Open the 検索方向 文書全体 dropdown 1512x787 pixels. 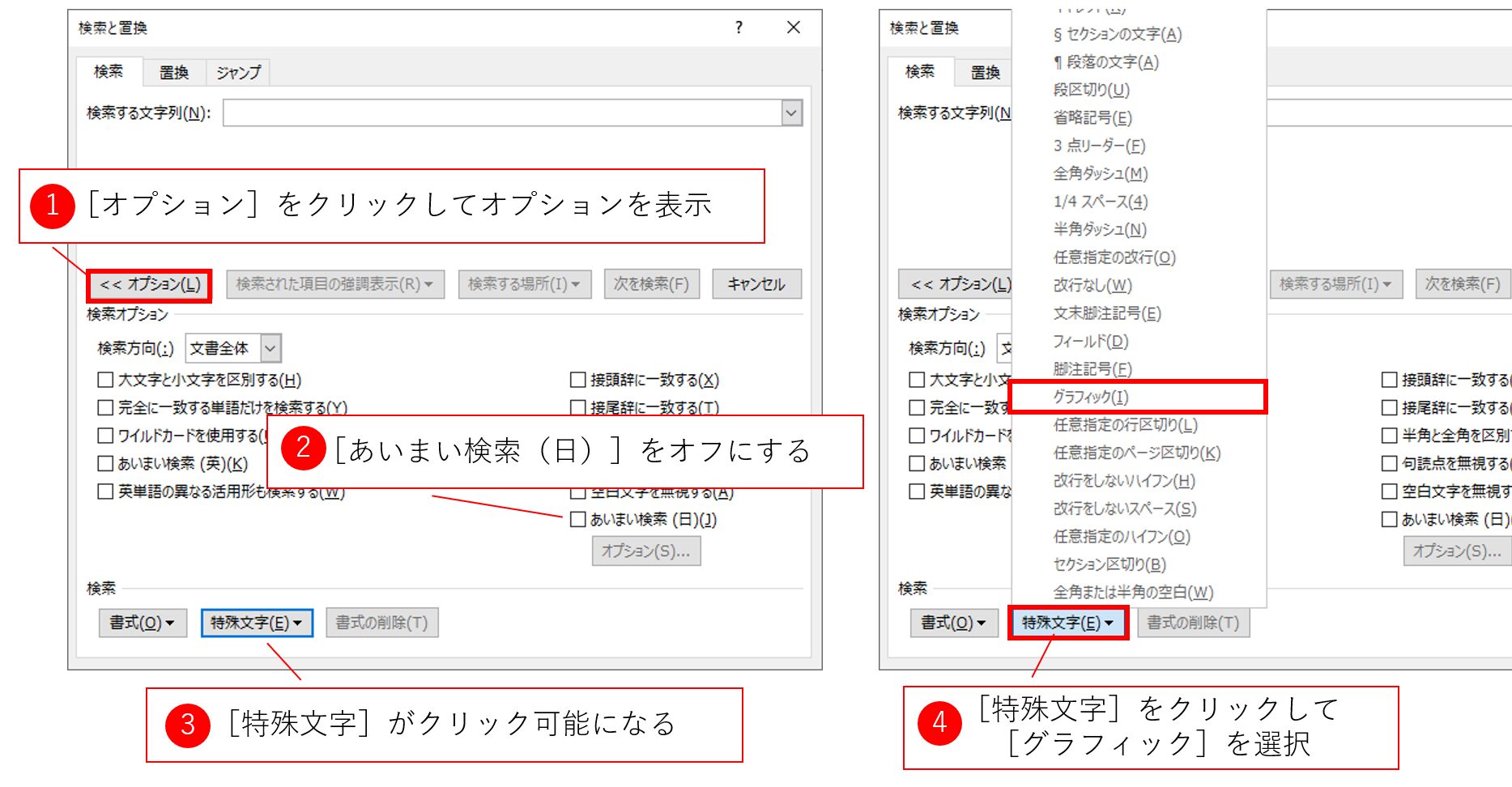[x=270, y=348]
